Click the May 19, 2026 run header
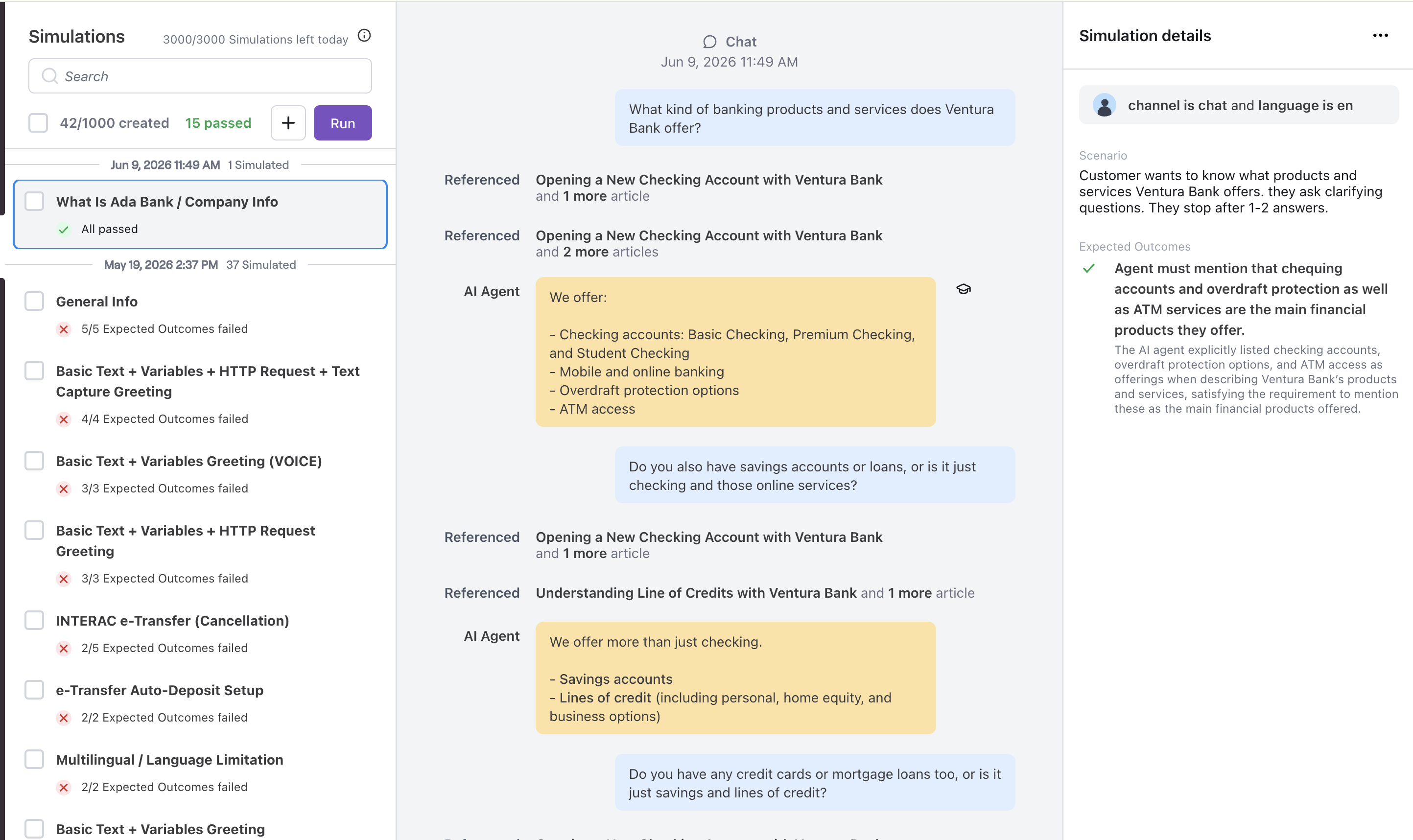The height and width of the screenshot is (840, 1413). coord(200,265)
